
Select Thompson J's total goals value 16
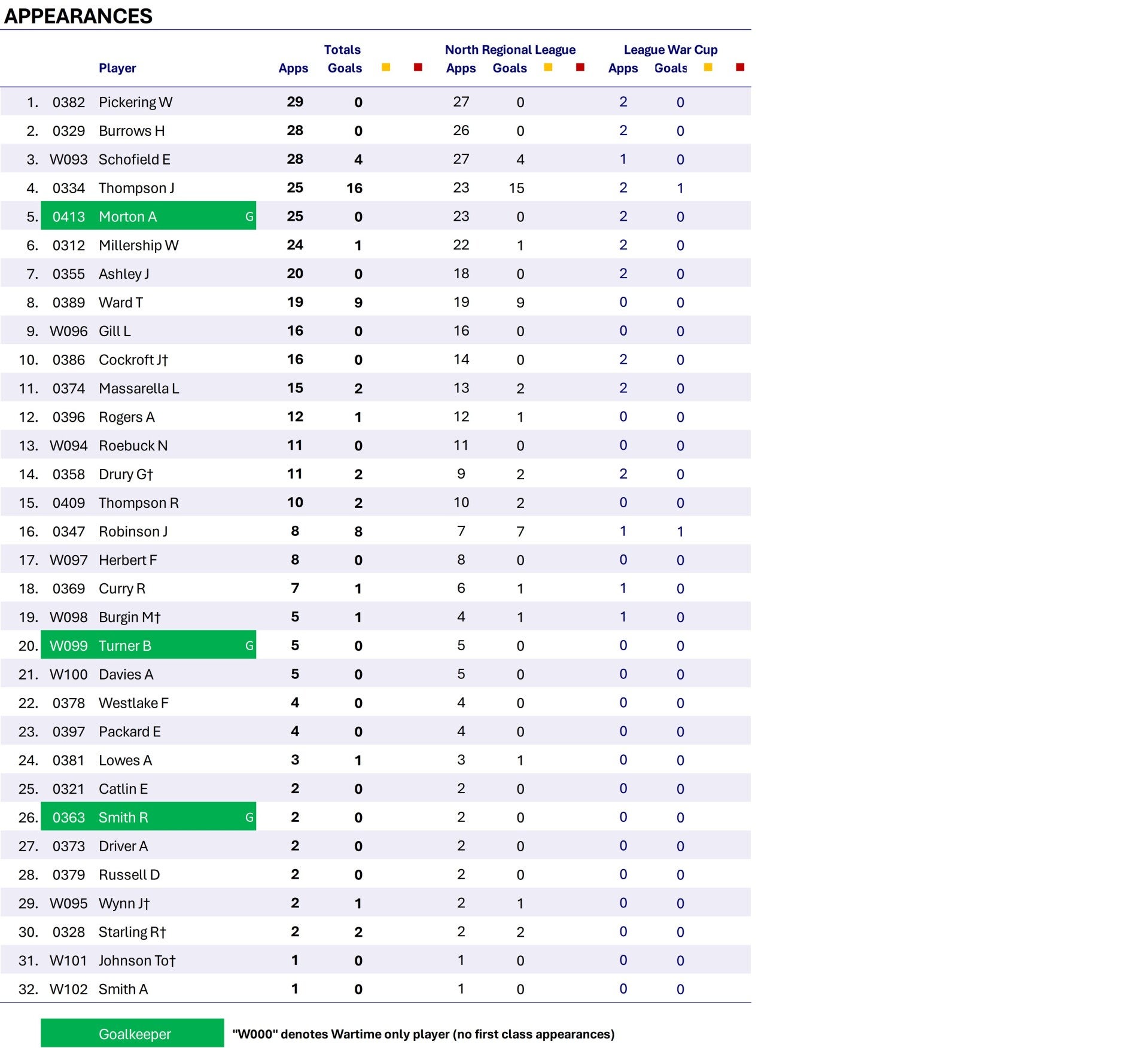pos(354,188)
